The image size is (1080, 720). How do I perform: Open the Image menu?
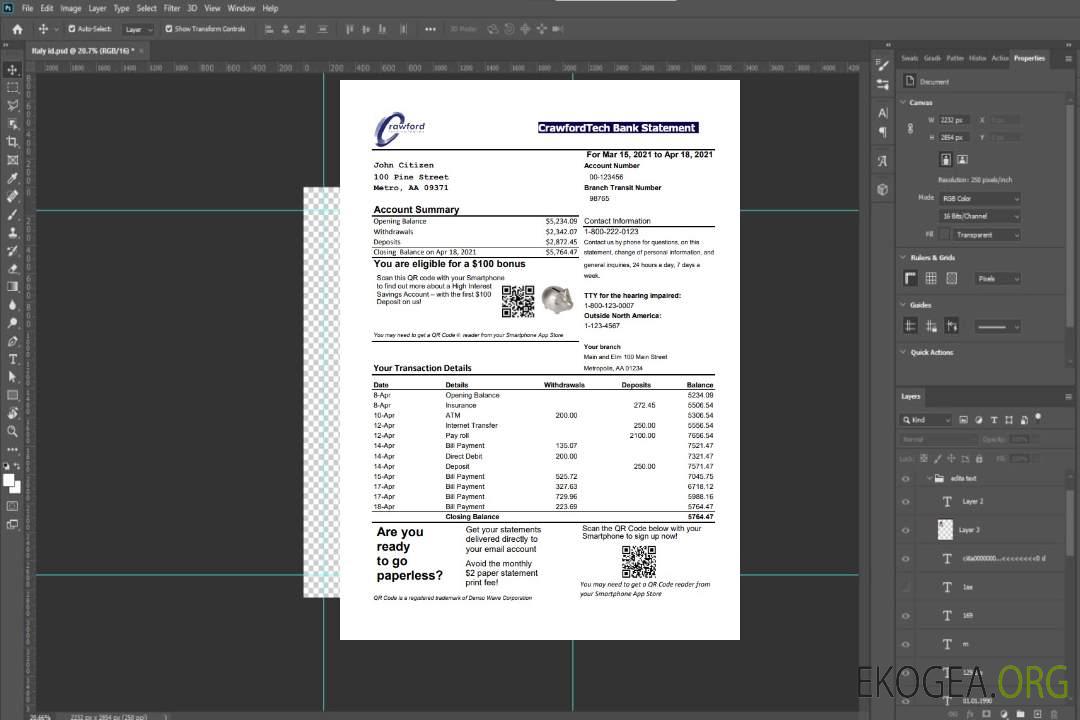pos(71,8)
